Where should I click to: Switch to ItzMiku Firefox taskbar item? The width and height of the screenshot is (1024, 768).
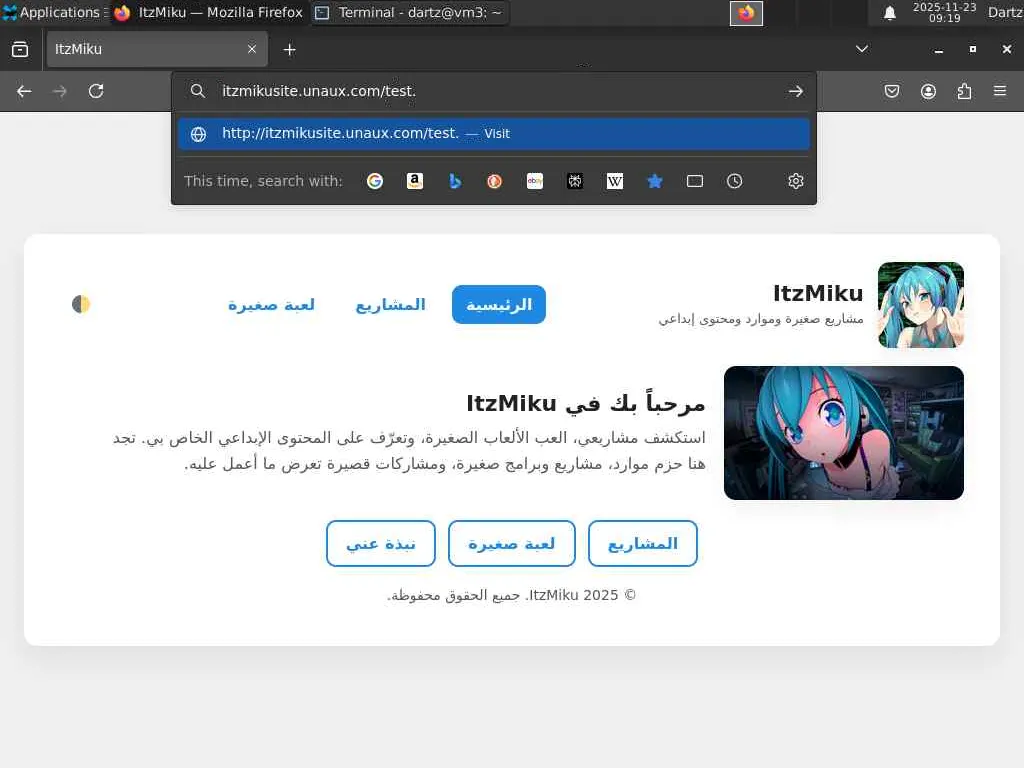tap(209, 12)
